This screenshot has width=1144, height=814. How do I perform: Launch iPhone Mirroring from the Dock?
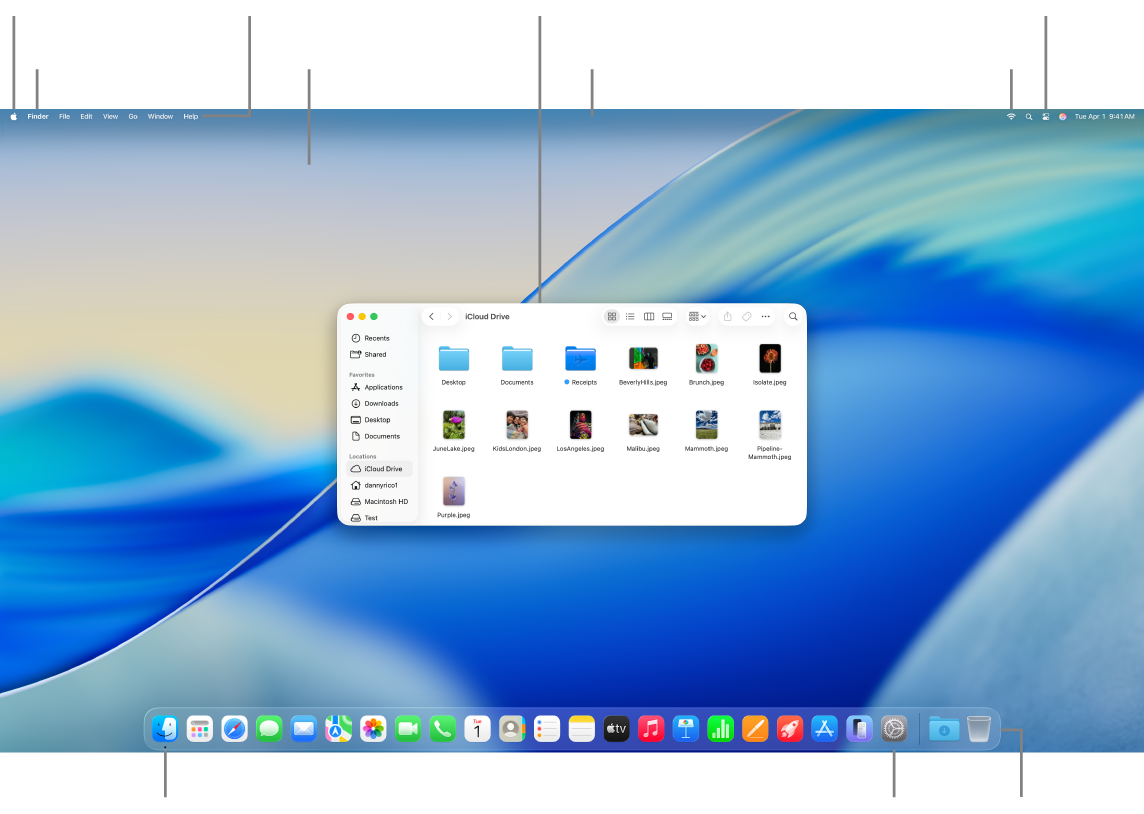[x=859, y=729]
